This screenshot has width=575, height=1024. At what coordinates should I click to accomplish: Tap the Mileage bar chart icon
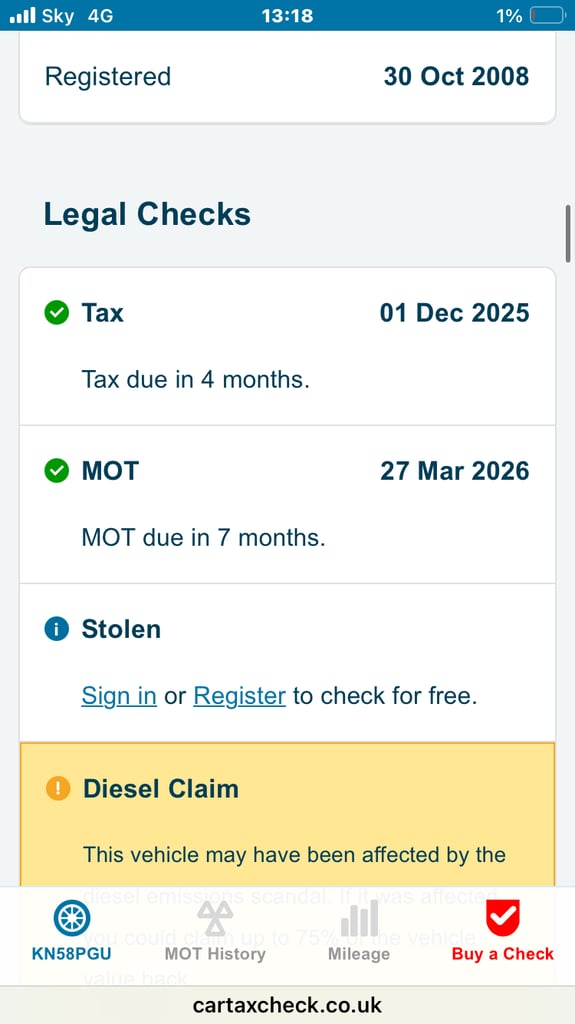pyautogui.click(x=359, y=918)
